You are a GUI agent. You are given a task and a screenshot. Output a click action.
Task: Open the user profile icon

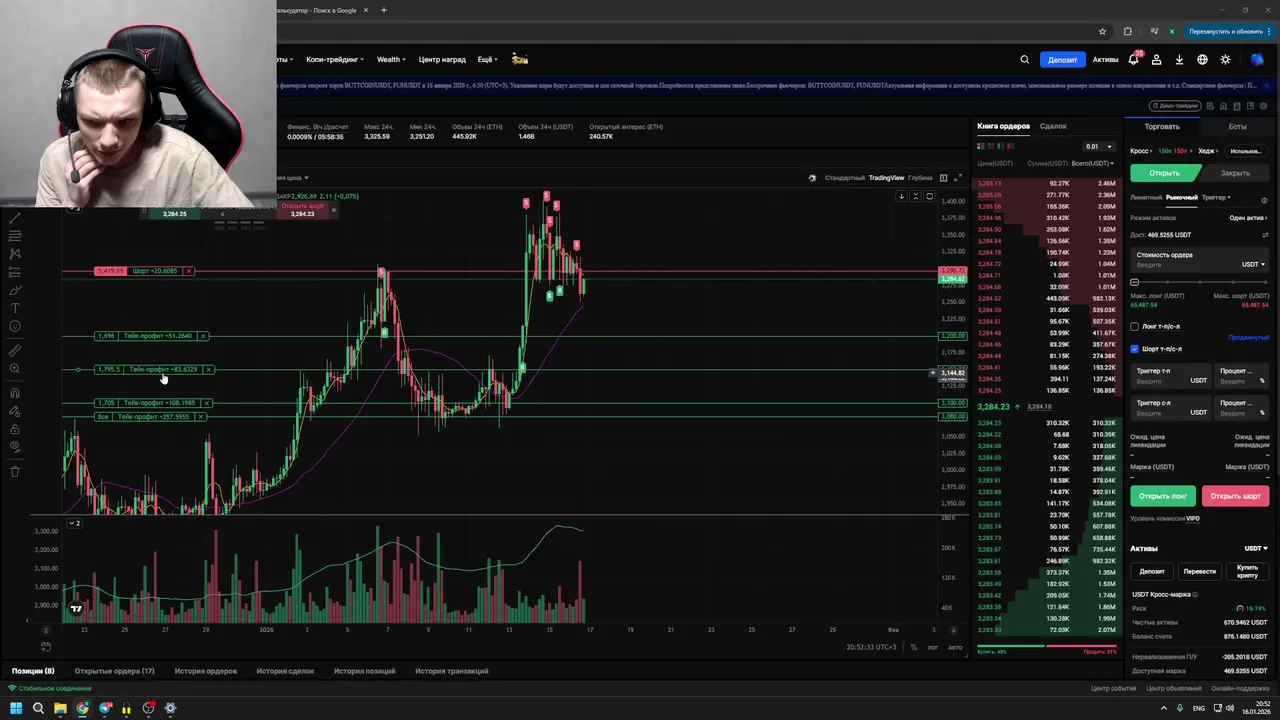click(1156, 60)
